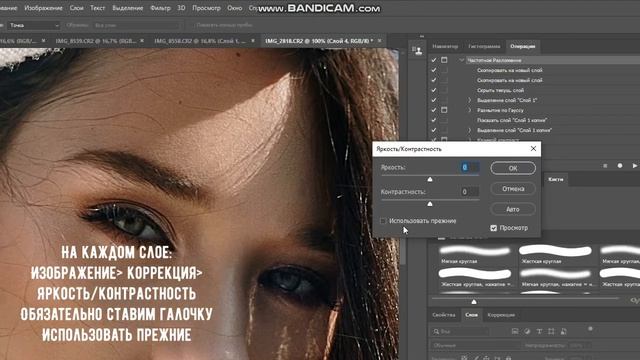The height and width of the screenshot is (360, 640).
Task: Close the IMG_8558.CR2 document tab
Action: pos(253,41)
